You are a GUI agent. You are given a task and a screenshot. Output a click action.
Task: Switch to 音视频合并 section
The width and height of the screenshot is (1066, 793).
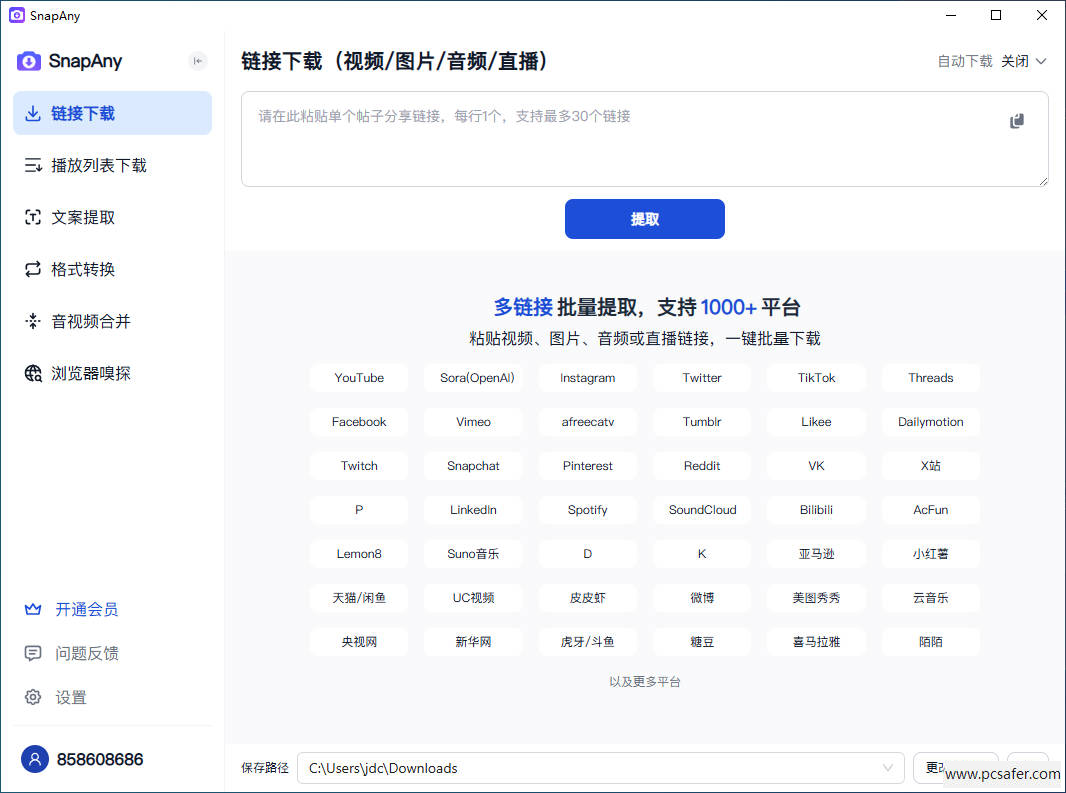pyautogui.click(x=91, y=321)
